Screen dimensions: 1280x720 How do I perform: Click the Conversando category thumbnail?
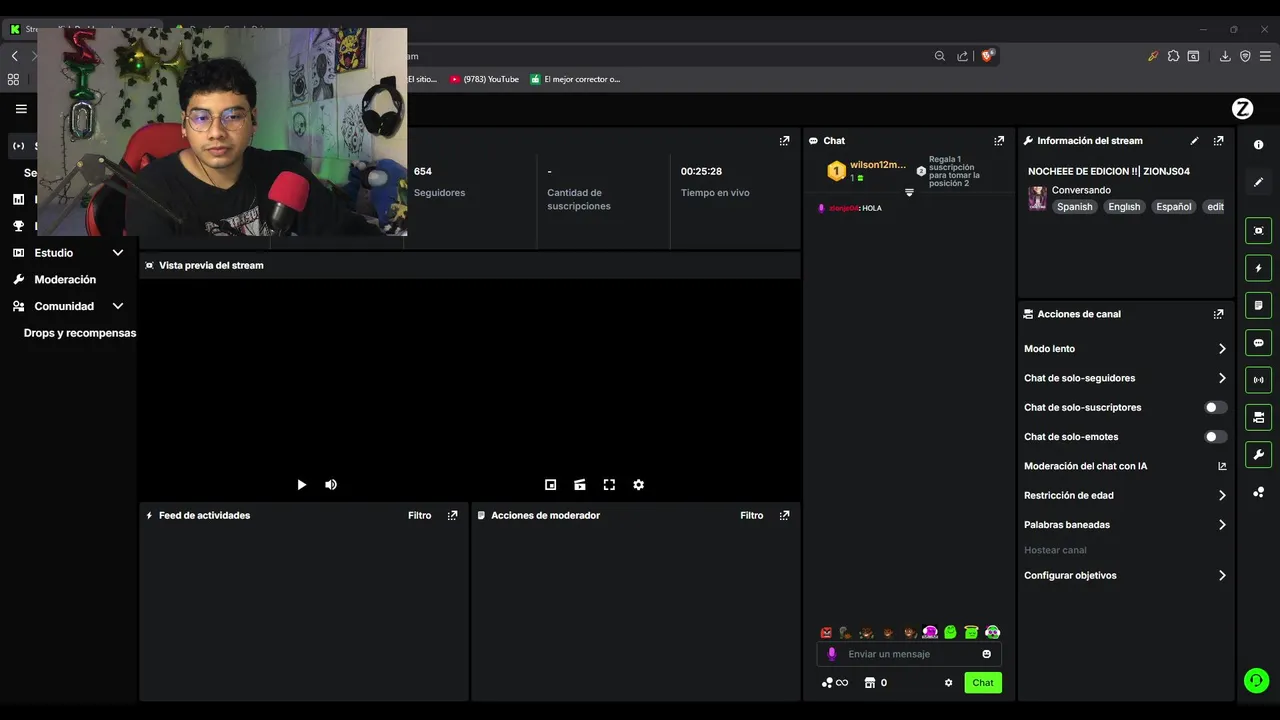click(1038, 198)
